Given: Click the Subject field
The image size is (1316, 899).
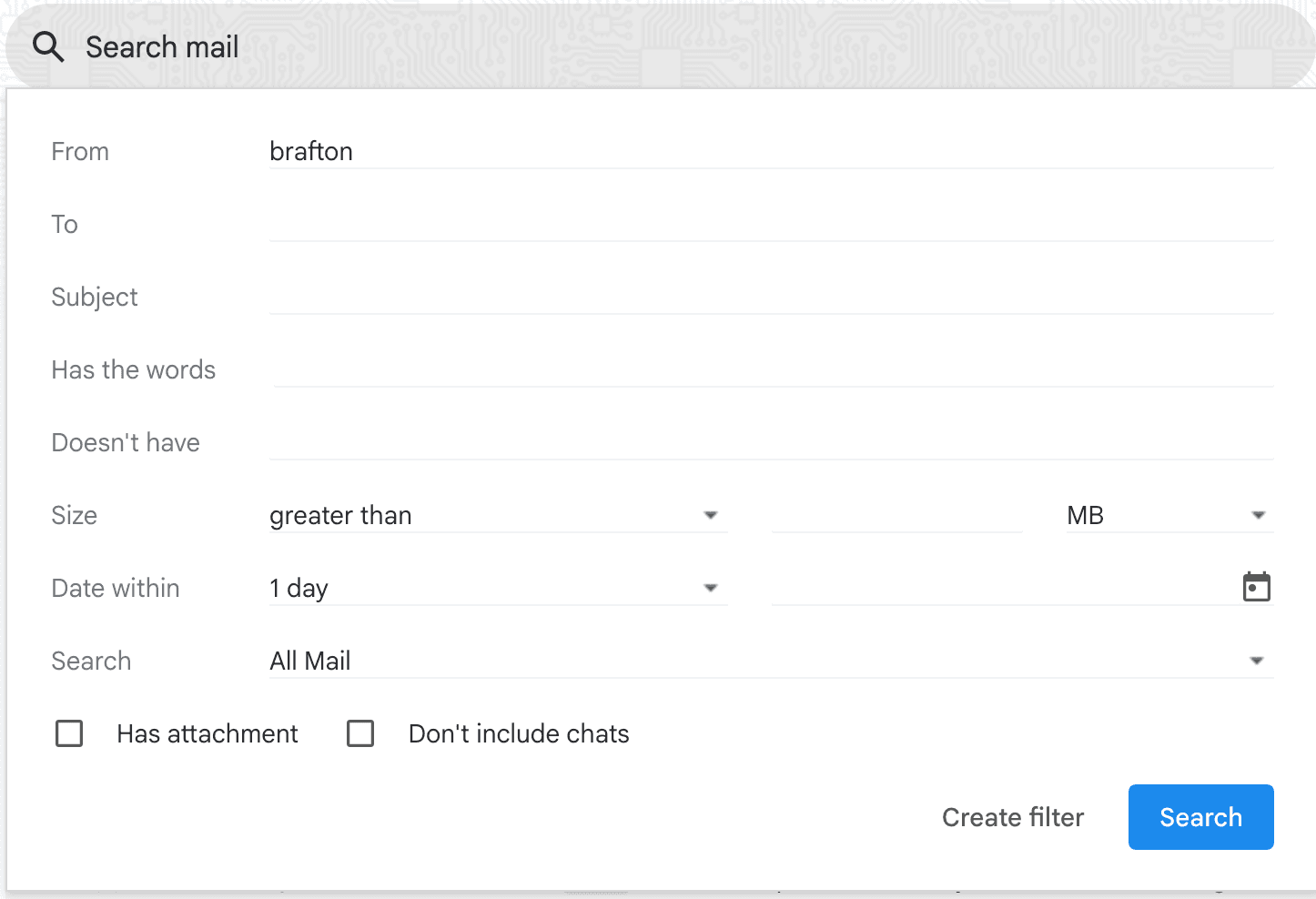Looking at the screenshot, I should point(637,297).
